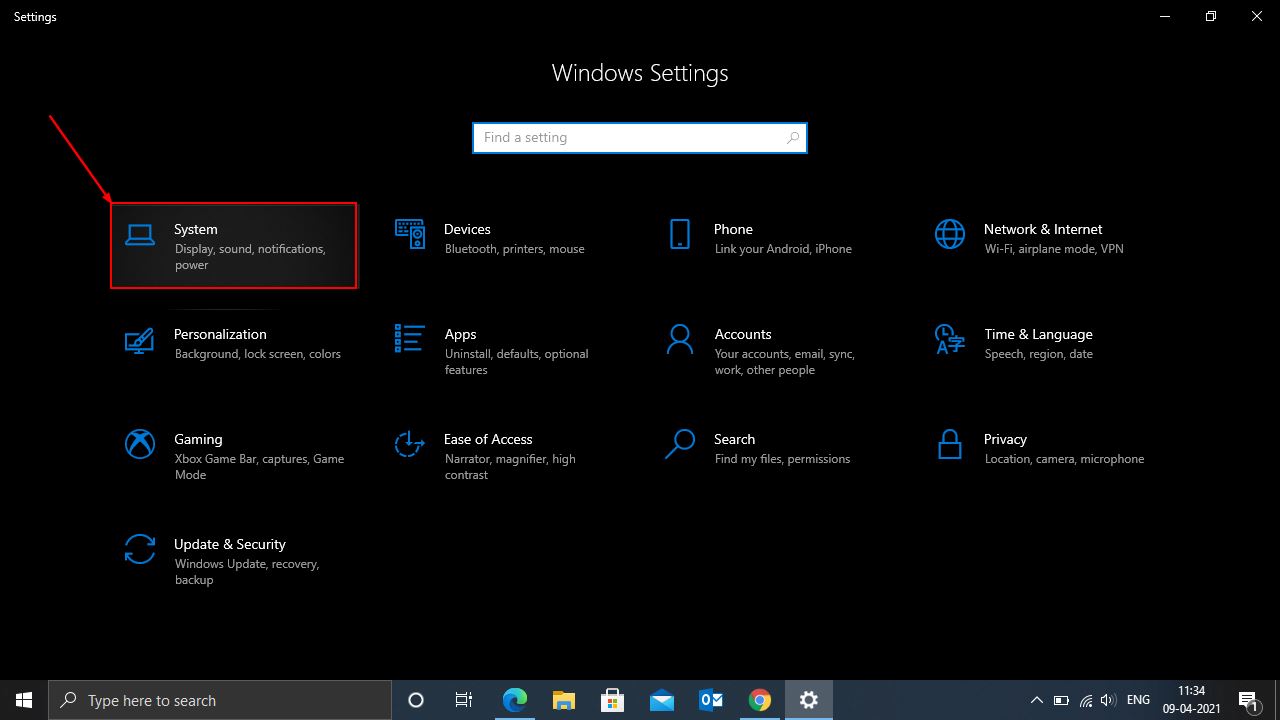This screenshot has height=720, width=1280.
Task: Open Google Chrome from the taskbar
Action: tap(759, 700)
